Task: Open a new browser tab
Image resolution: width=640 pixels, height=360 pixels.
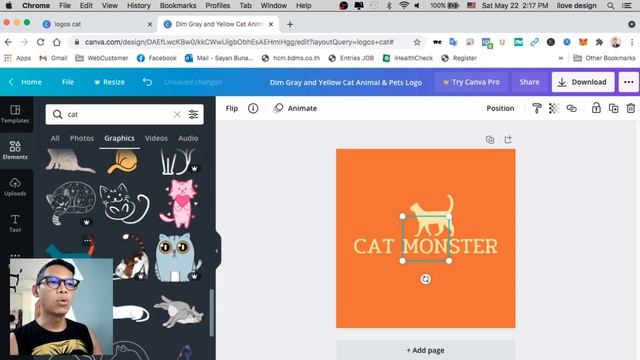Action: (x=290, y=24)
